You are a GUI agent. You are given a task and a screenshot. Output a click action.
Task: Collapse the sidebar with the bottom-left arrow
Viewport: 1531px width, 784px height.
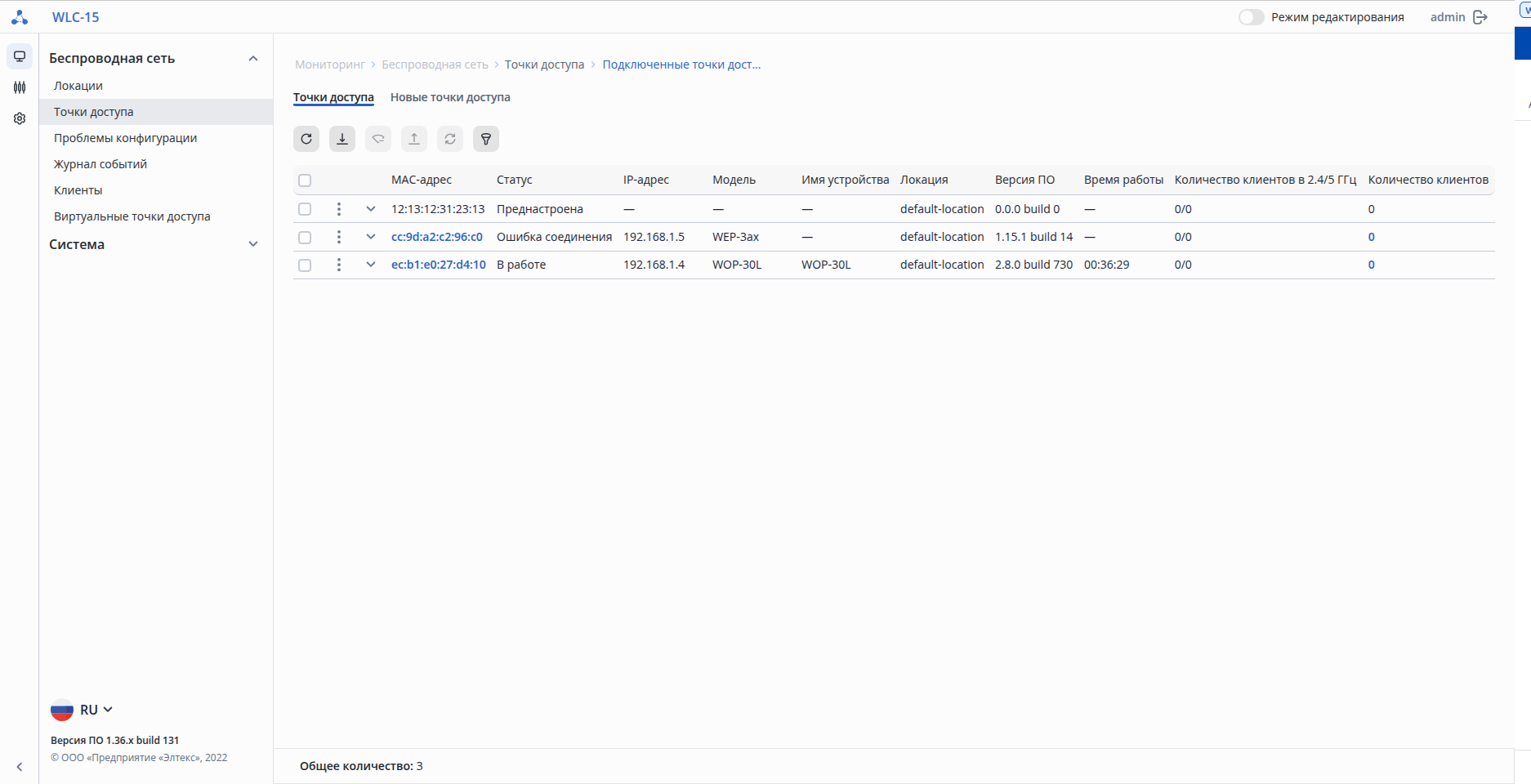20,767
